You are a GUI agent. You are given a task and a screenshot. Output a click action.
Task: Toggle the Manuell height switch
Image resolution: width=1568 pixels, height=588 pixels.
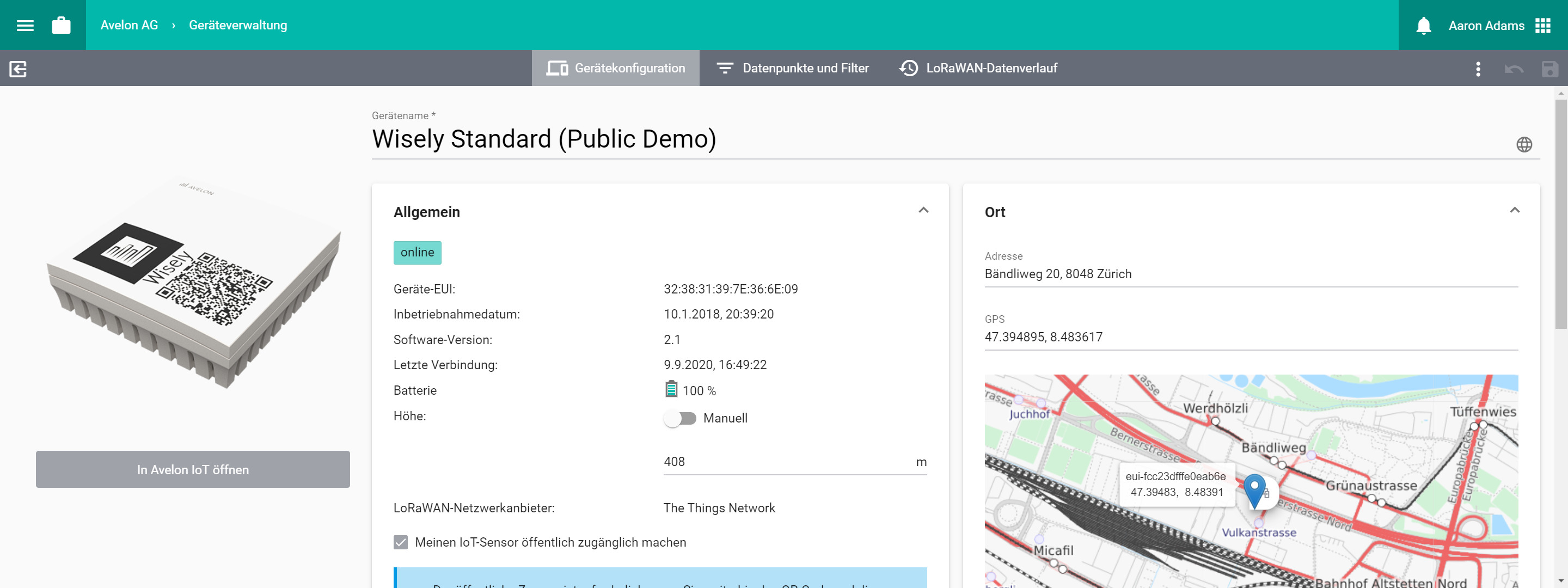tap(680, 418)
